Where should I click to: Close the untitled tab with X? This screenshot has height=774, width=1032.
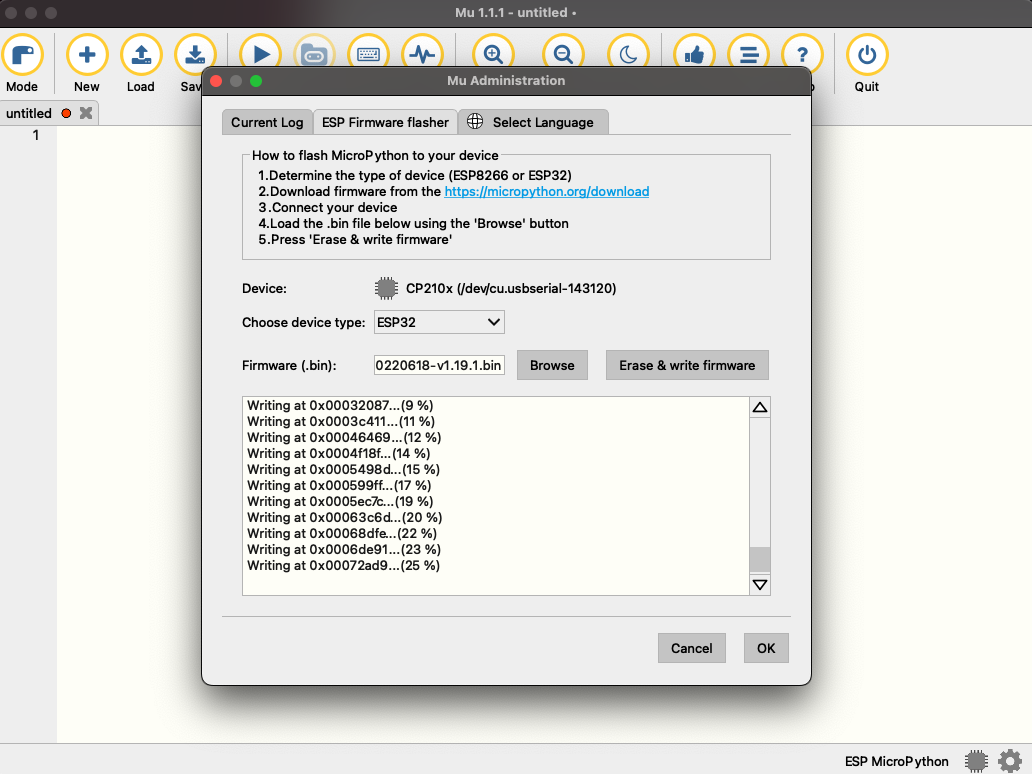tap(86, 113)
